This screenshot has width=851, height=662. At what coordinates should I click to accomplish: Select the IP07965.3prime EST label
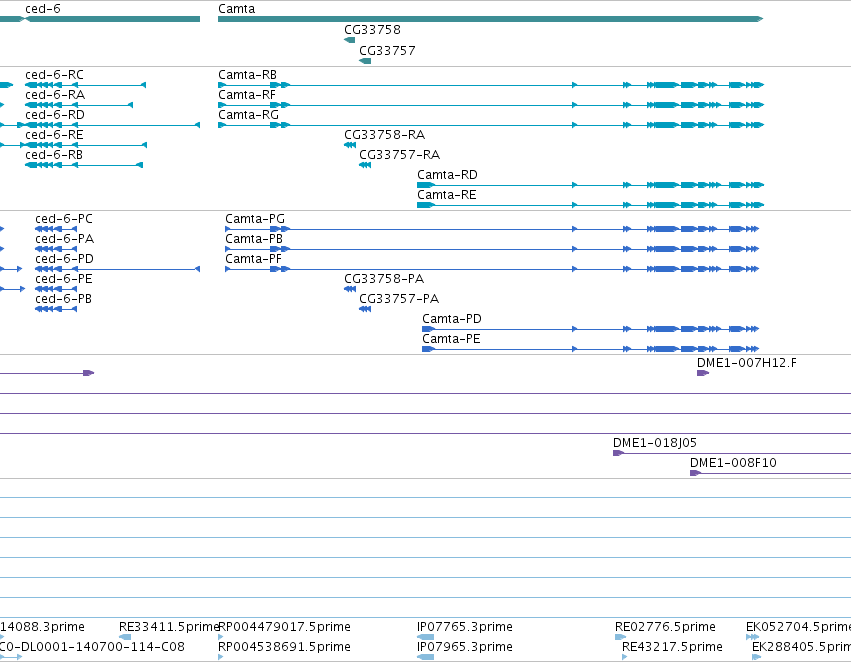point(465,647)
